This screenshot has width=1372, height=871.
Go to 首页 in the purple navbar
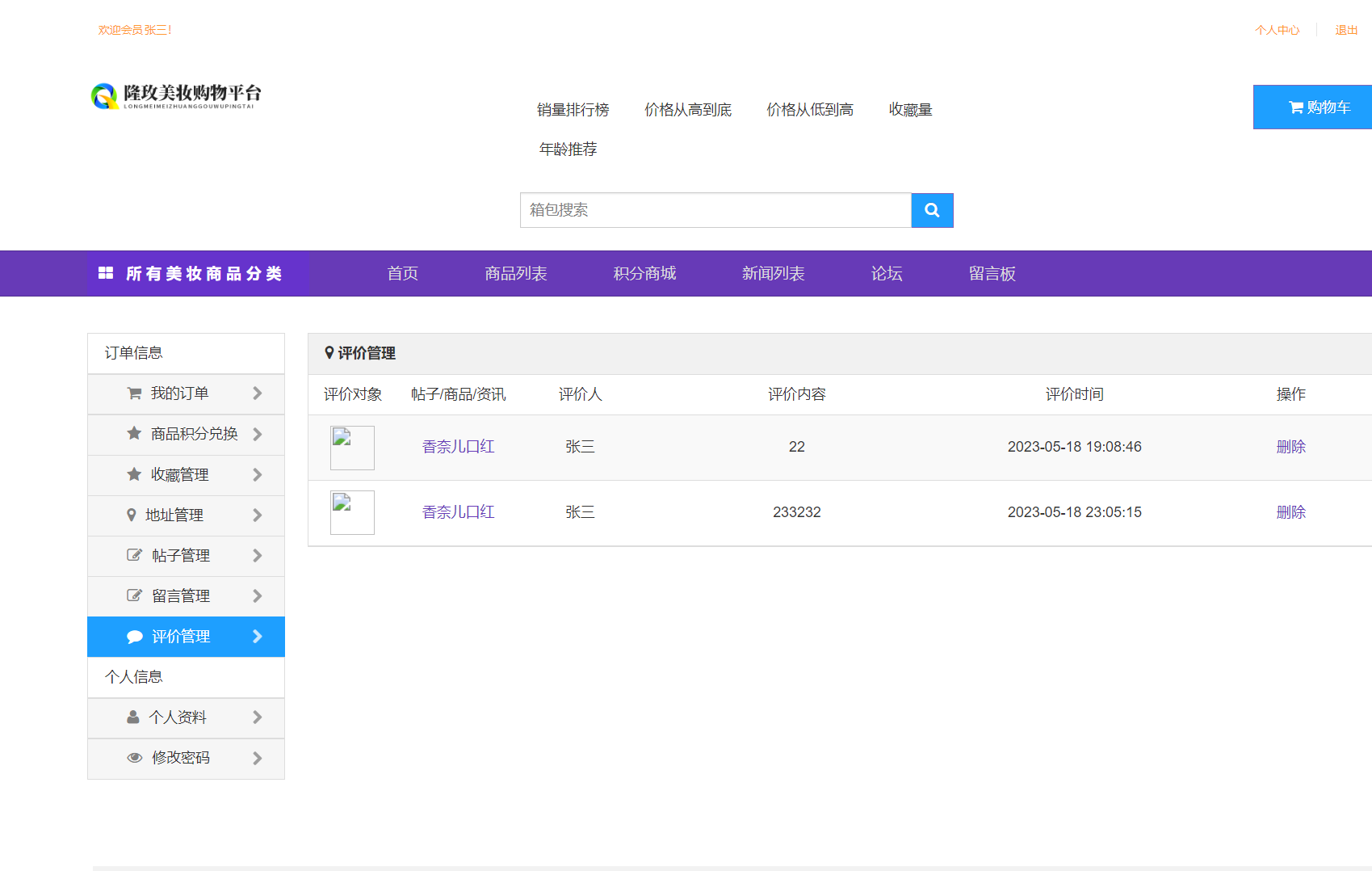(x=403, y=273)
